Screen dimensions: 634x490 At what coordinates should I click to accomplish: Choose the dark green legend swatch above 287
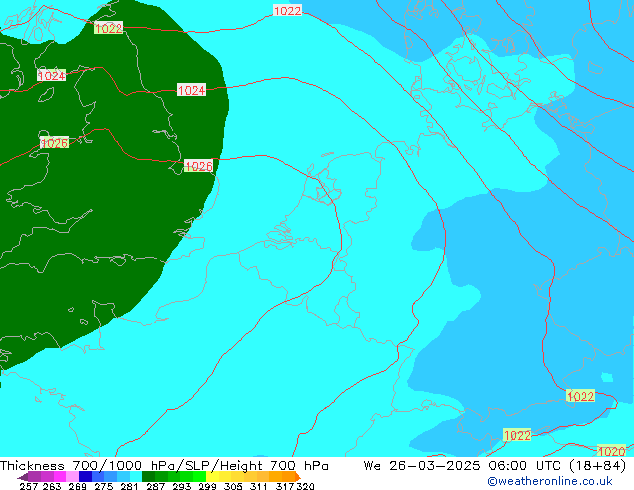[148, 477]
